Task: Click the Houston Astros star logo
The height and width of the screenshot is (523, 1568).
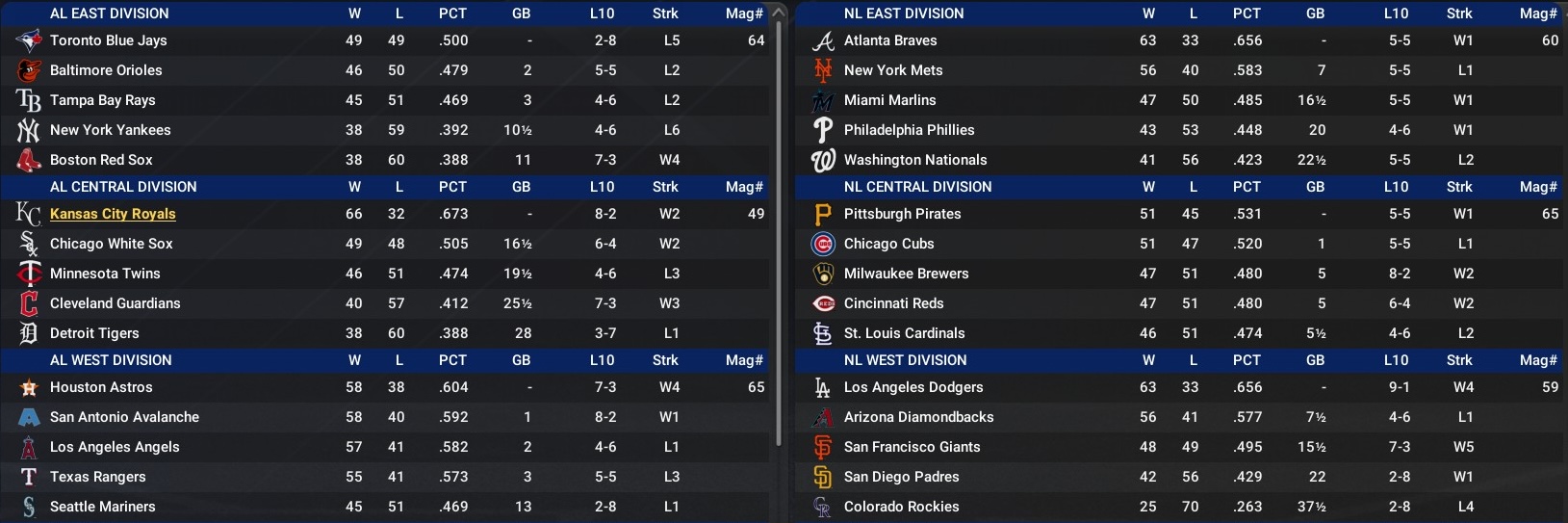Action: point(29,388)
